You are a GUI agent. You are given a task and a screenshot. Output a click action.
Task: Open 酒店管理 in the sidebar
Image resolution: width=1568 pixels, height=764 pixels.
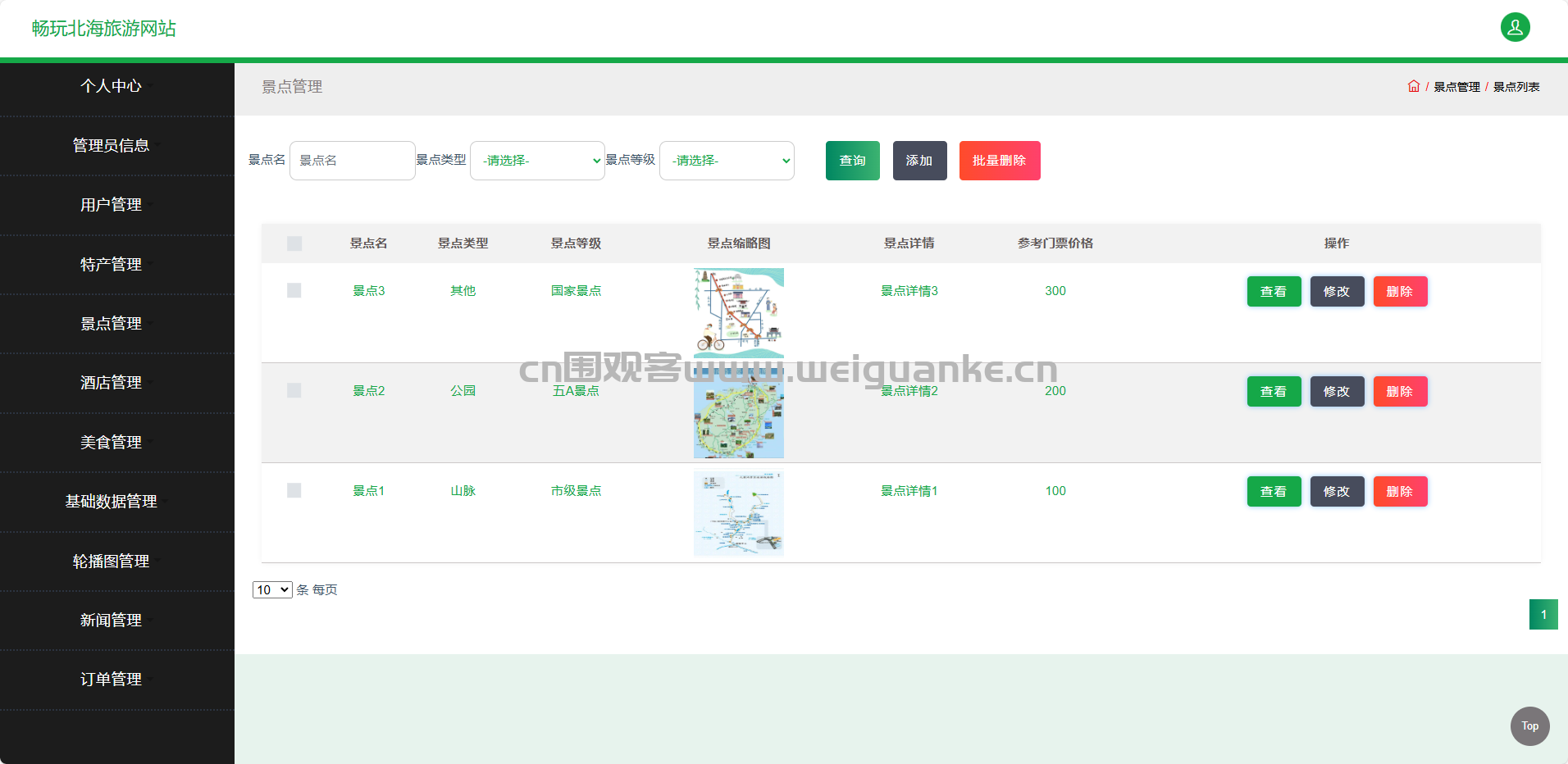(112, 383)
